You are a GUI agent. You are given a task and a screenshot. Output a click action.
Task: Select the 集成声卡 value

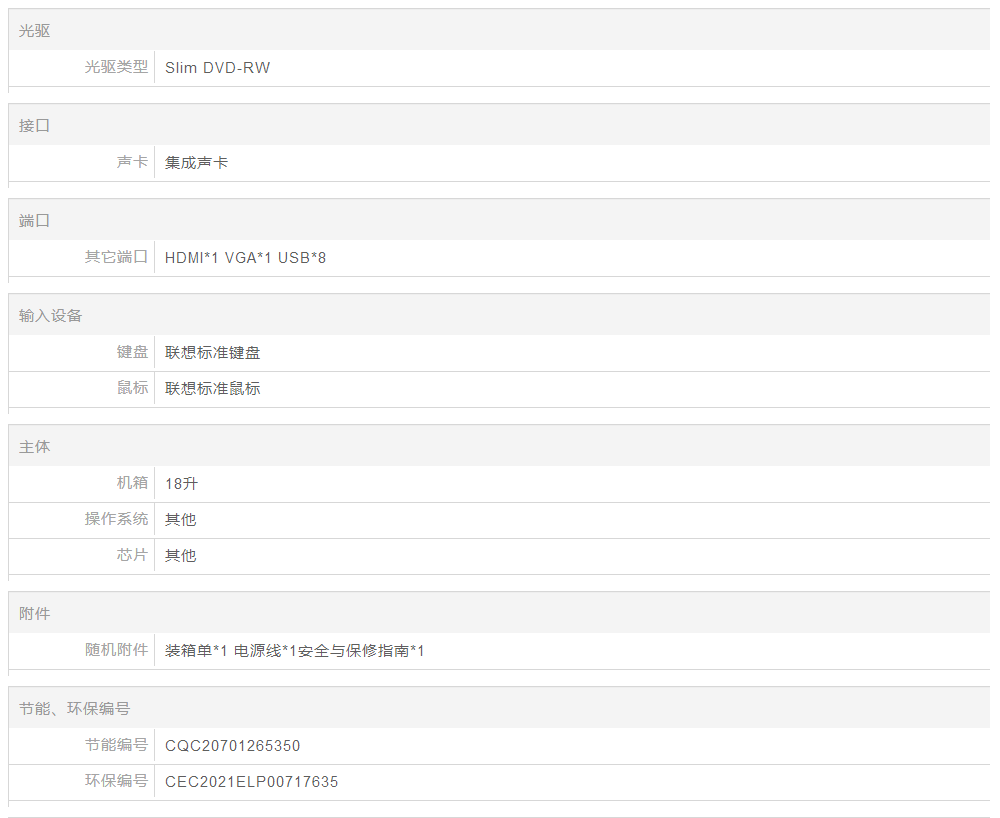tap(196, 162)
